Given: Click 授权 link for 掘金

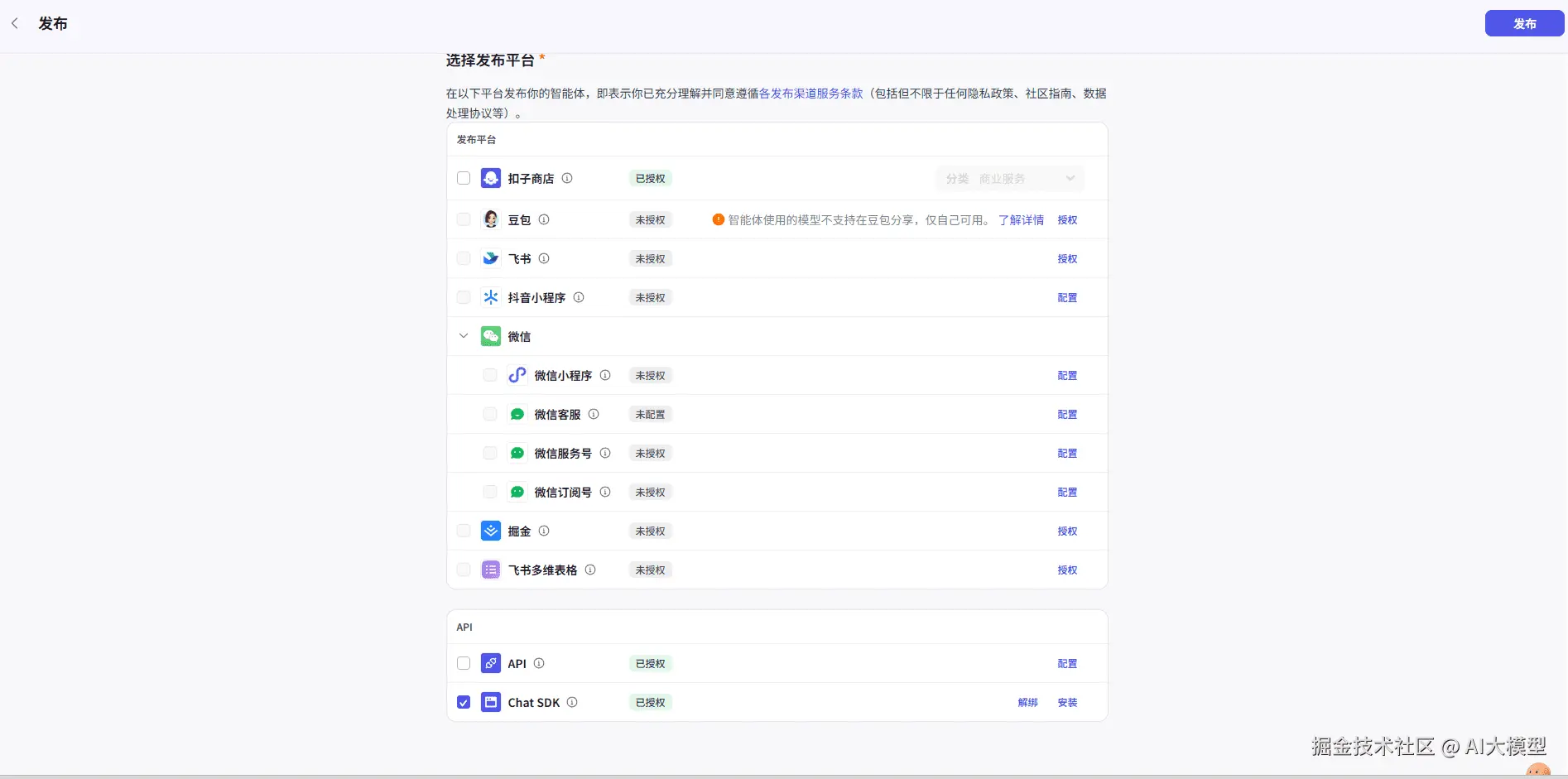Looking at the screenshot, I should pyautogui.click(x=1067, y=531).
